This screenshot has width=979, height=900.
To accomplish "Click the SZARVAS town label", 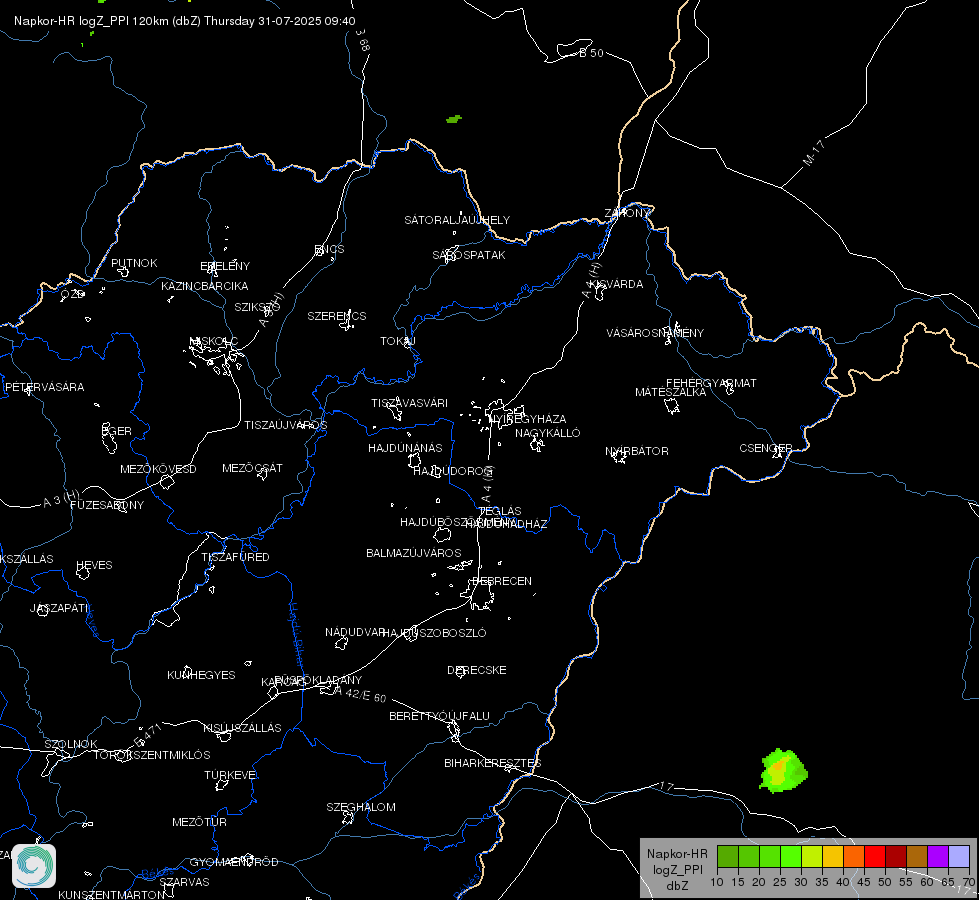I will pyautogui.click(x=184, y=882).
